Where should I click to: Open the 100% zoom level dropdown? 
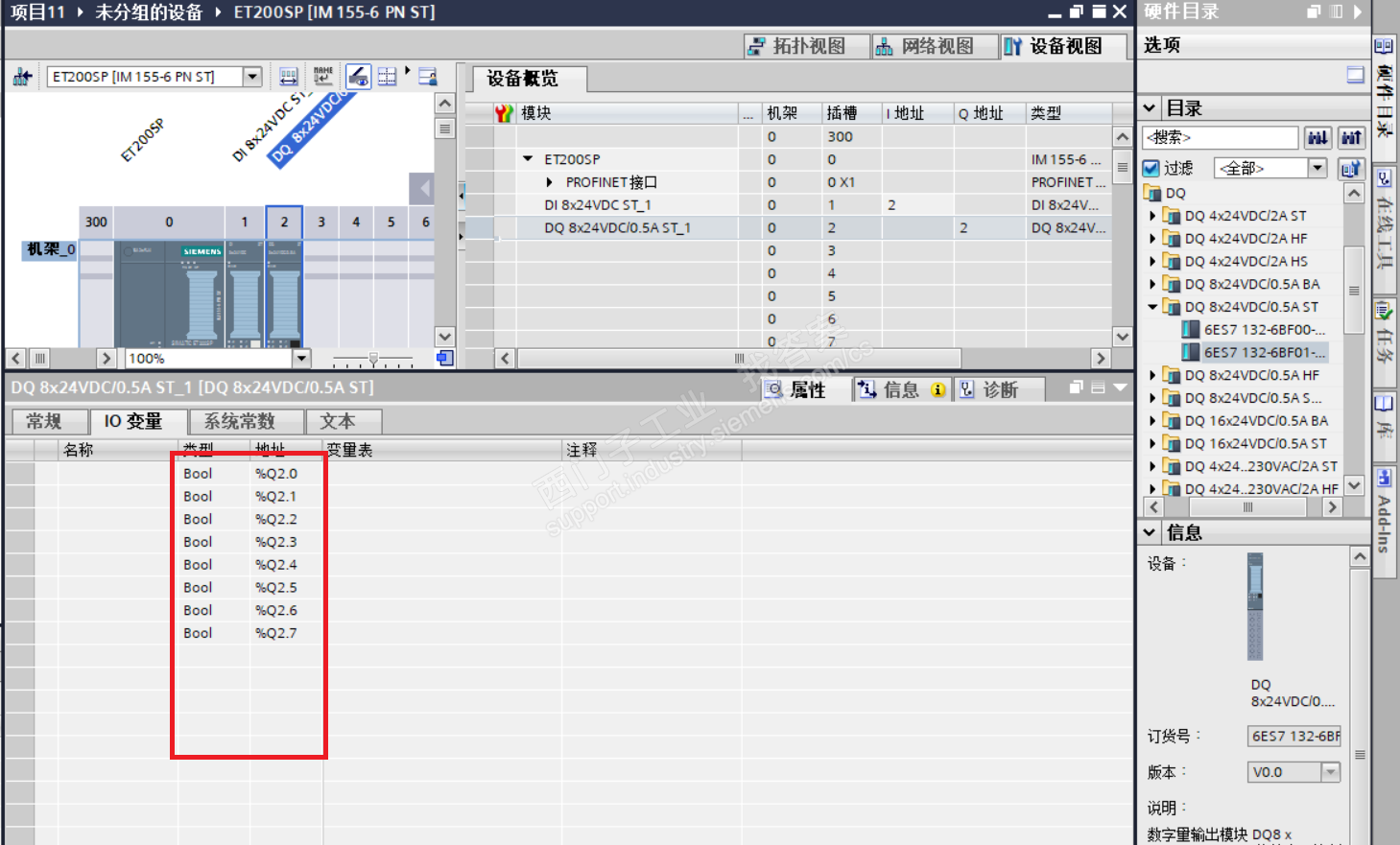(x=301, y=359)
